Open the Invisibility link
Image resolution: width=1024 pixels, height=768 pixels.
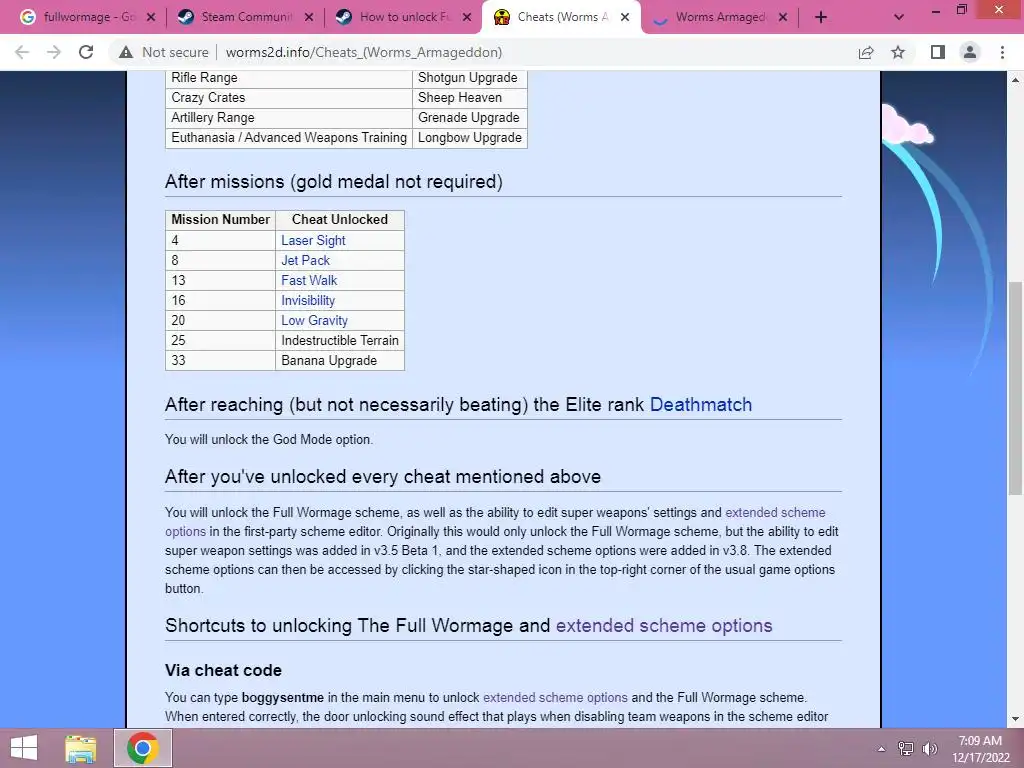308,300
